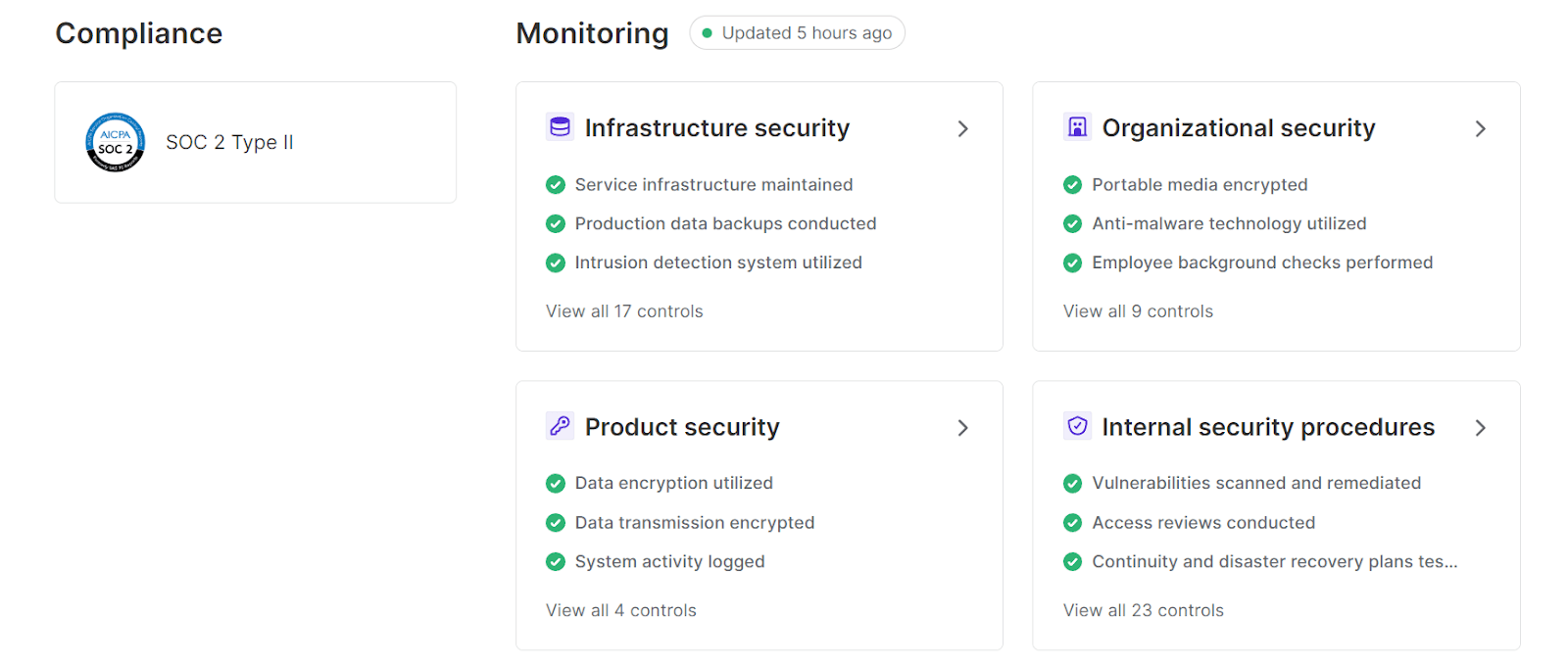The height and width of the screenshot is (666, 1568).
Task: Click the Internal security procedures shield icon
Action: click(1077, 426)
